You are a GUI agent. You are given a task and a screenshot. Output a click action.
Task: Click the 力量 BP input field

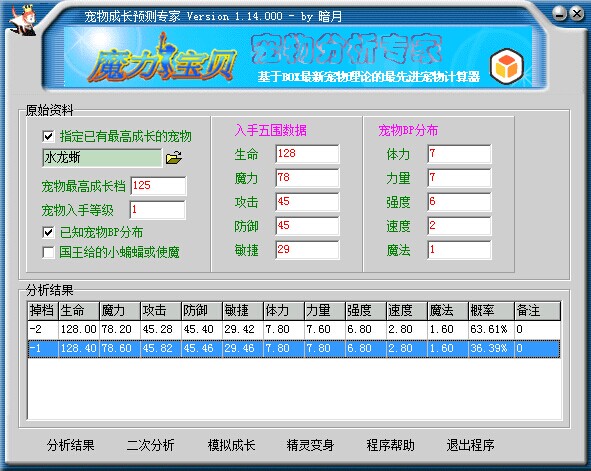[x=460, y=178]
